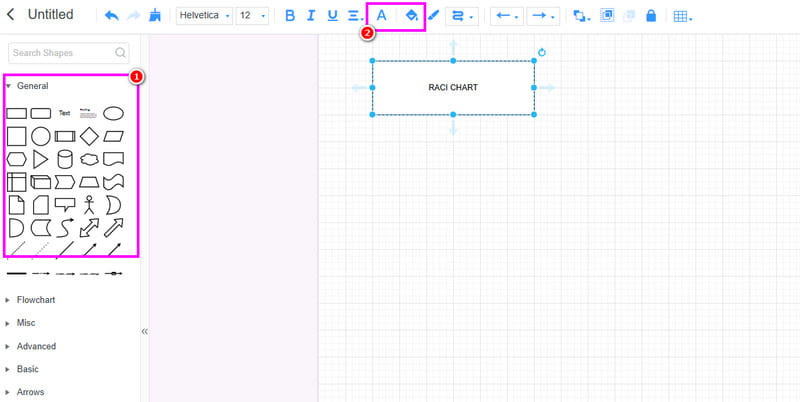The image size is (800, 402).
Task: Open the fill color bucket picker
Action: pos(410,16)
